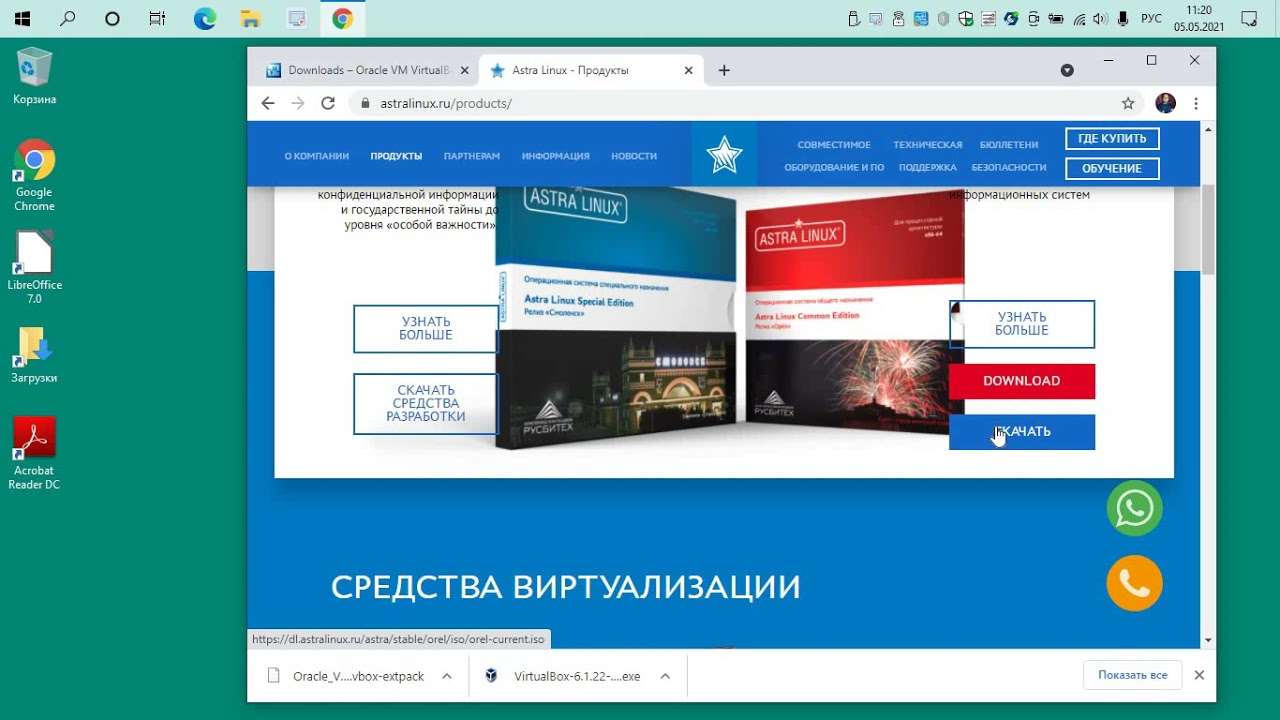Switch the РУС input language indicator
1280x720 pixels.
coord(1151,18)
